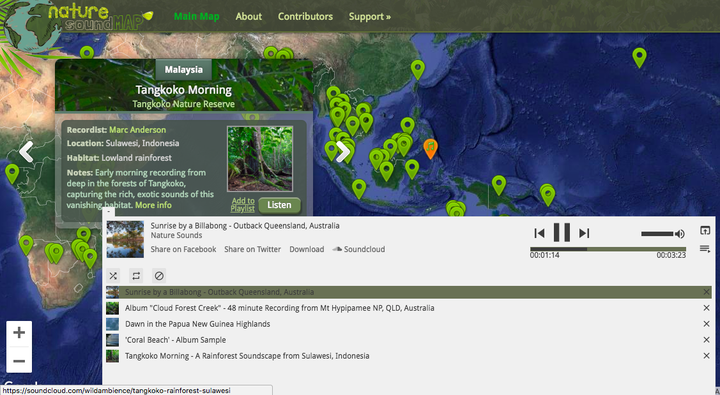Screen dimensions: 720x395
Task: Open the Contributors menu item
Action: (305, 17)
